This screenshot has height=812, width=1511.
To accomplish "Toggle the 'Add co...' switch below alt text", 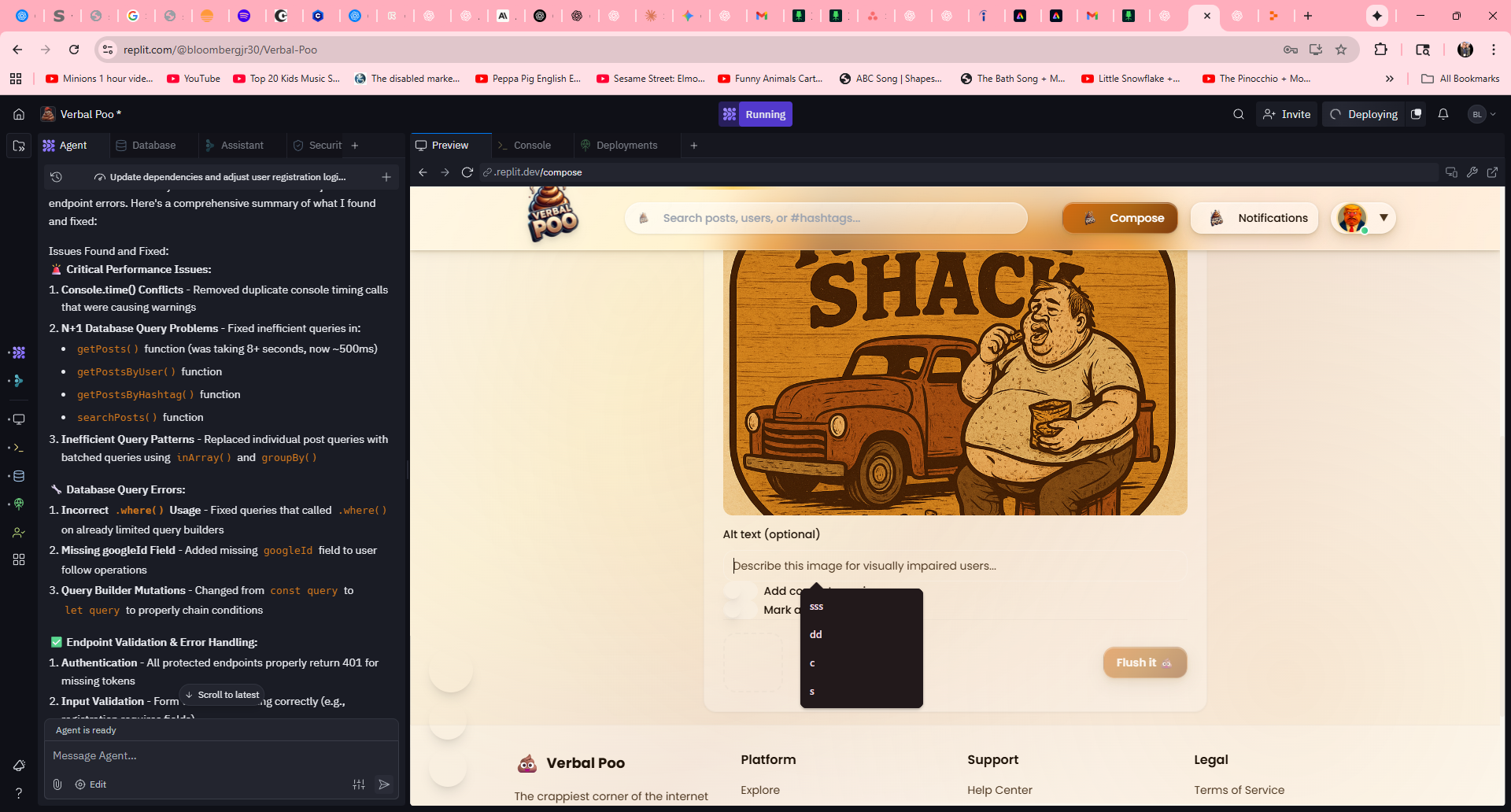I will click(740, 591).
